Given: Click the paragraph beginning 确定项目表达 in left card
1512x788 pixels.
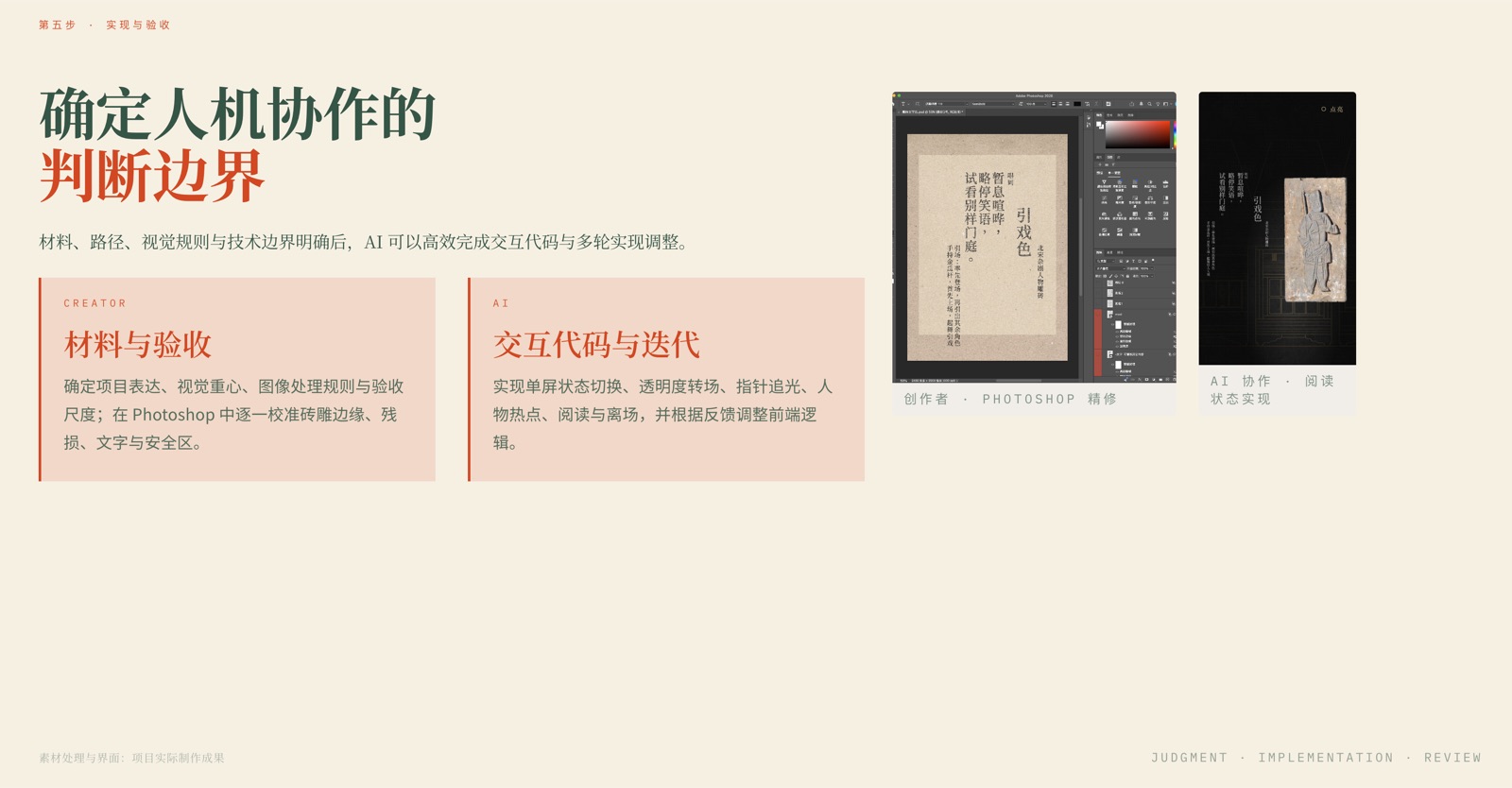Looking at the screenshot, I should tap(234, 415).
